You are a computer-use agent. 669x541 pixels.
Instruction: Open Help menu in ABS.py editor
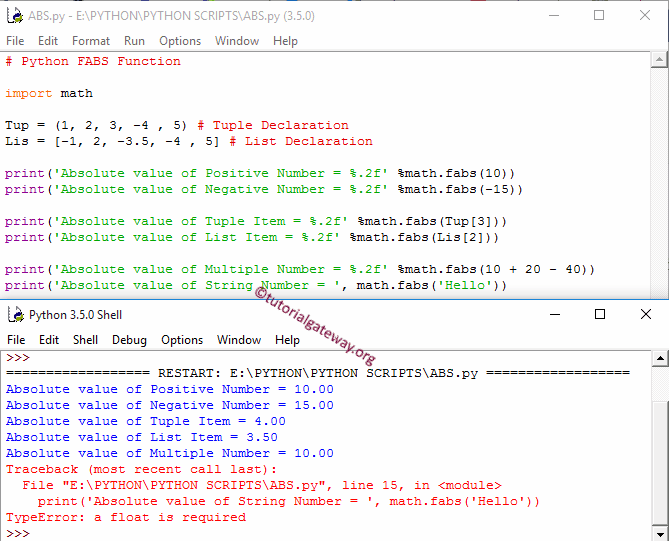click(285, 41)
